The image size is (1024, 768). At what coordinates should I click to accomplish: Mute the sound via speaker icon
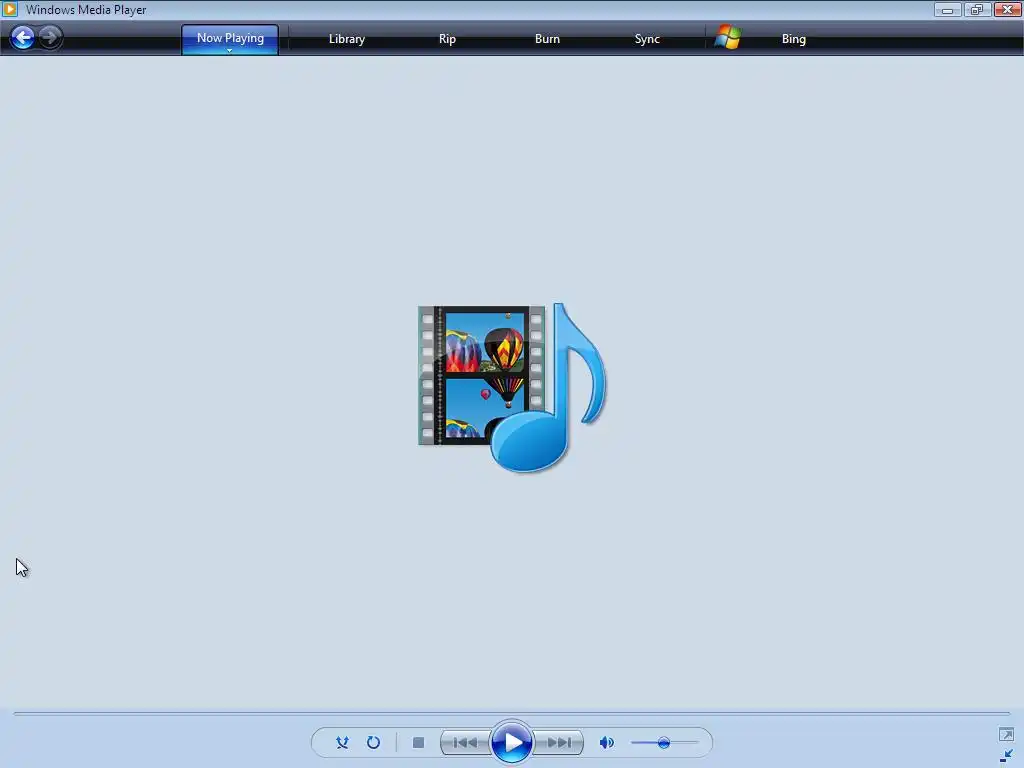pyautogui.click(x=607, y=743)
